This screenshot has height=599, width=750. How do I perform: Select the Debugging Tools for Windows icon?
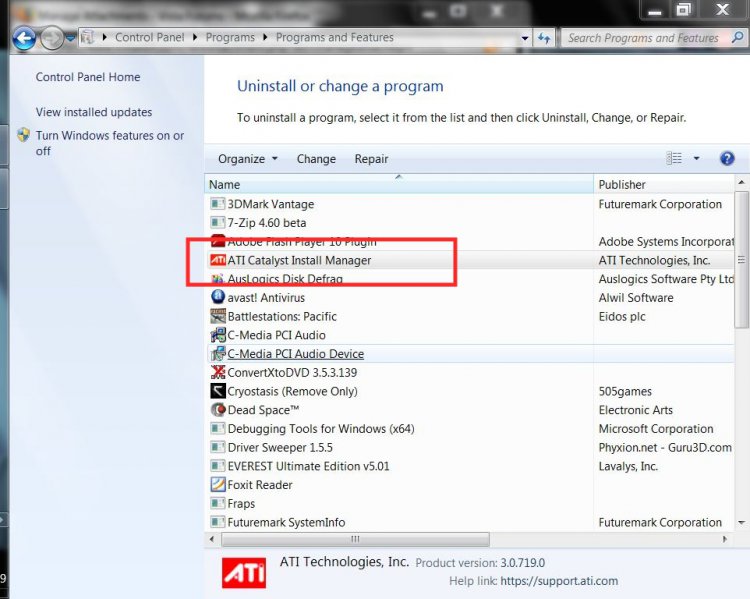point(218,429)
